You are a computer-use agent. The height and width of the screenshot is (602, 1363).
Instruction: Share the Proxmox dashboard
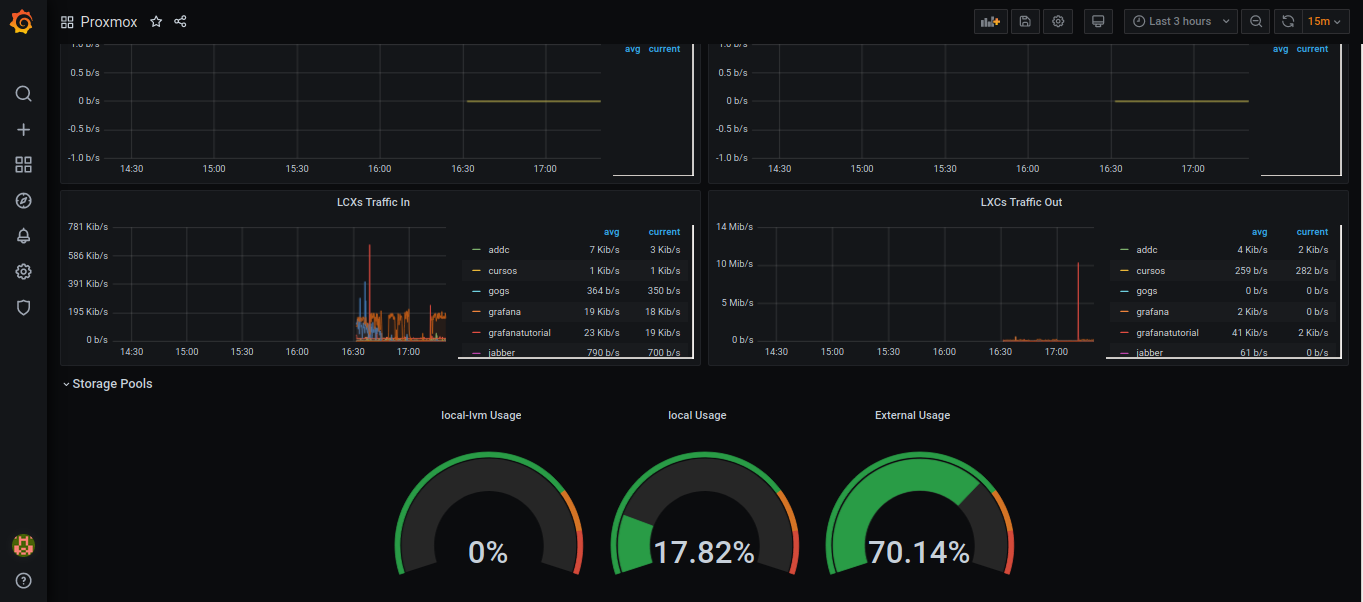pos(181,21)
